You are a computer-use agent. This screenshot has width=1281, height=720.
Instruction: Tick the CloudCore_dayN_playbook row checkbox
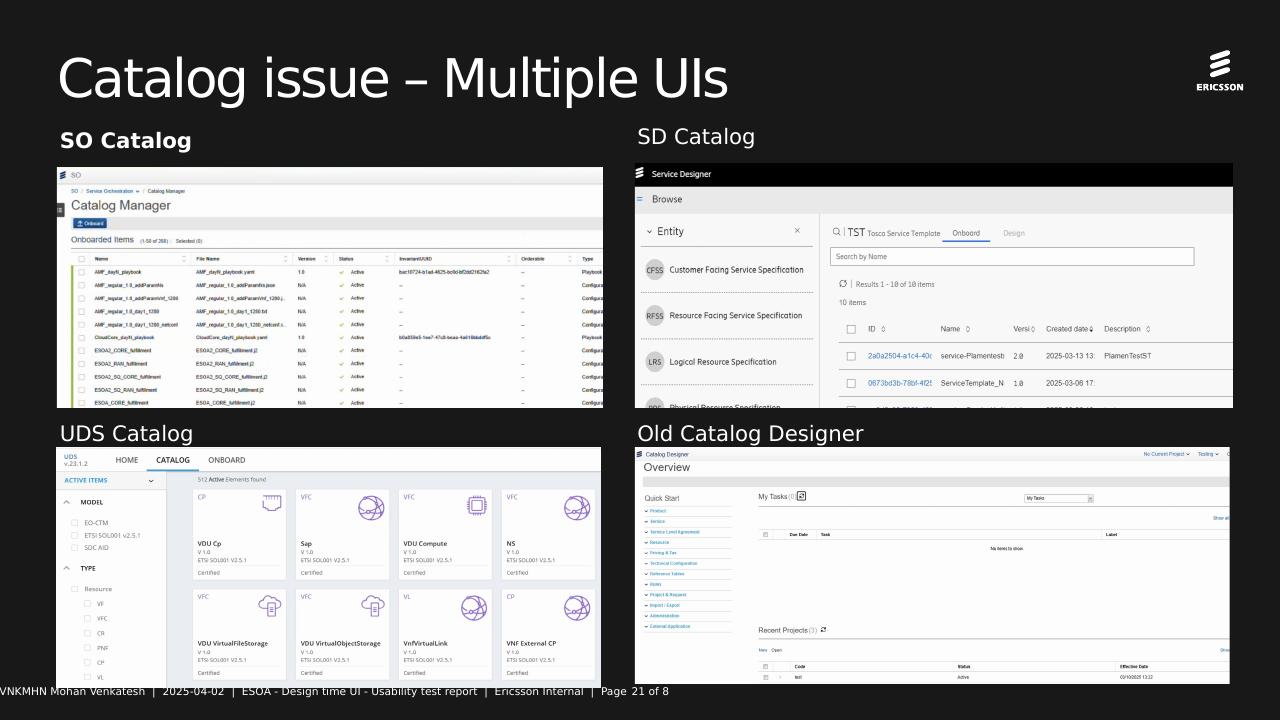coord(82,338)
